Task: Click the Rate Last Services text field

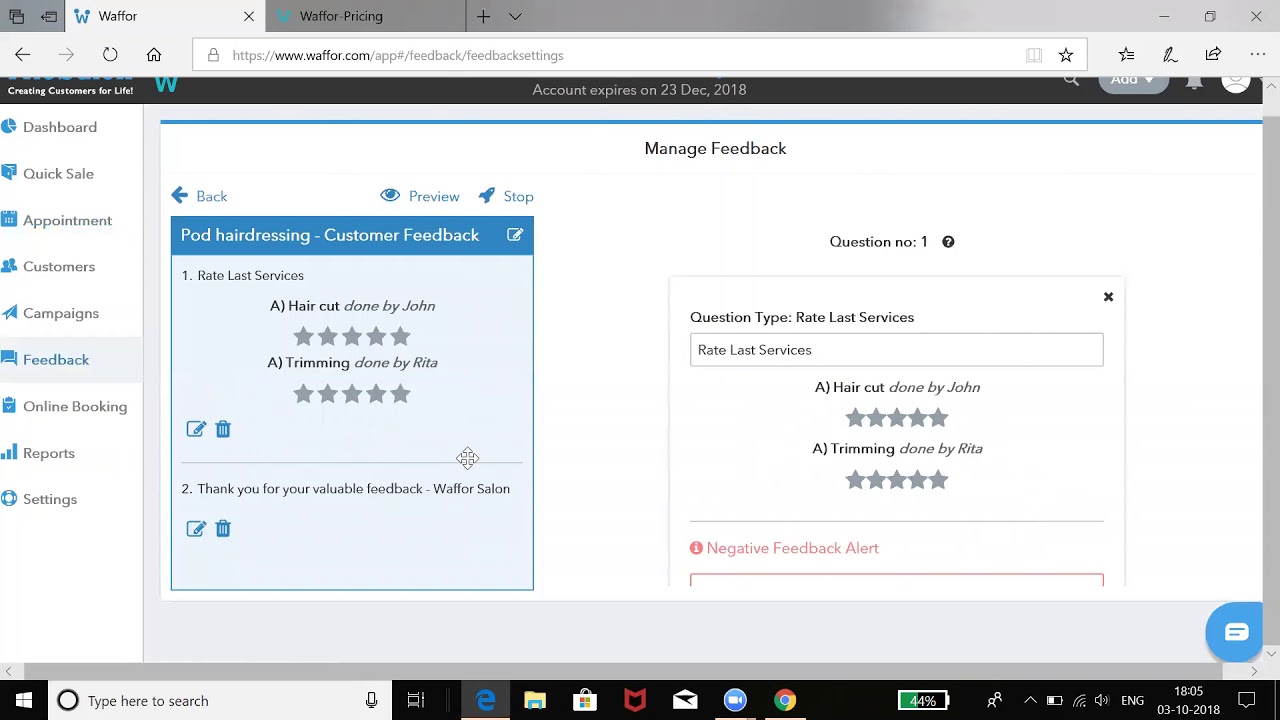Action: [896, 350]
